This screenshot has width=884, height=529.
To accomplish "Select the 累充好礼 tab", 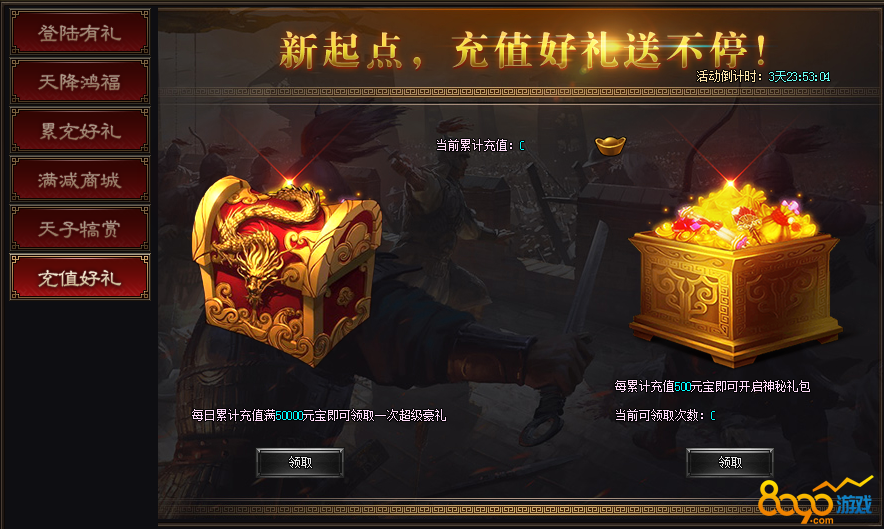I will [x=80, y=131].
